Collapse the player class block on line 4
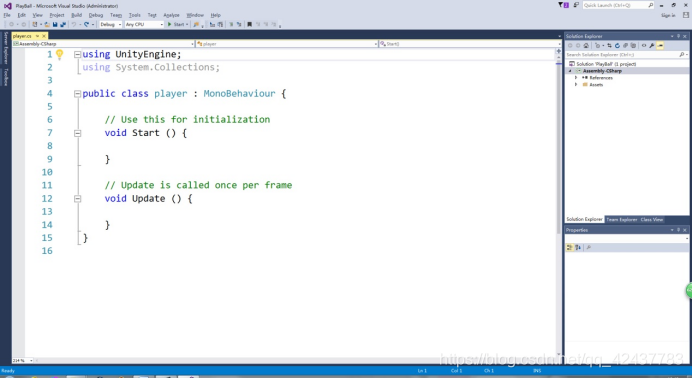The width and height of the screenshot is (693, 378). [x=77, y=94]
